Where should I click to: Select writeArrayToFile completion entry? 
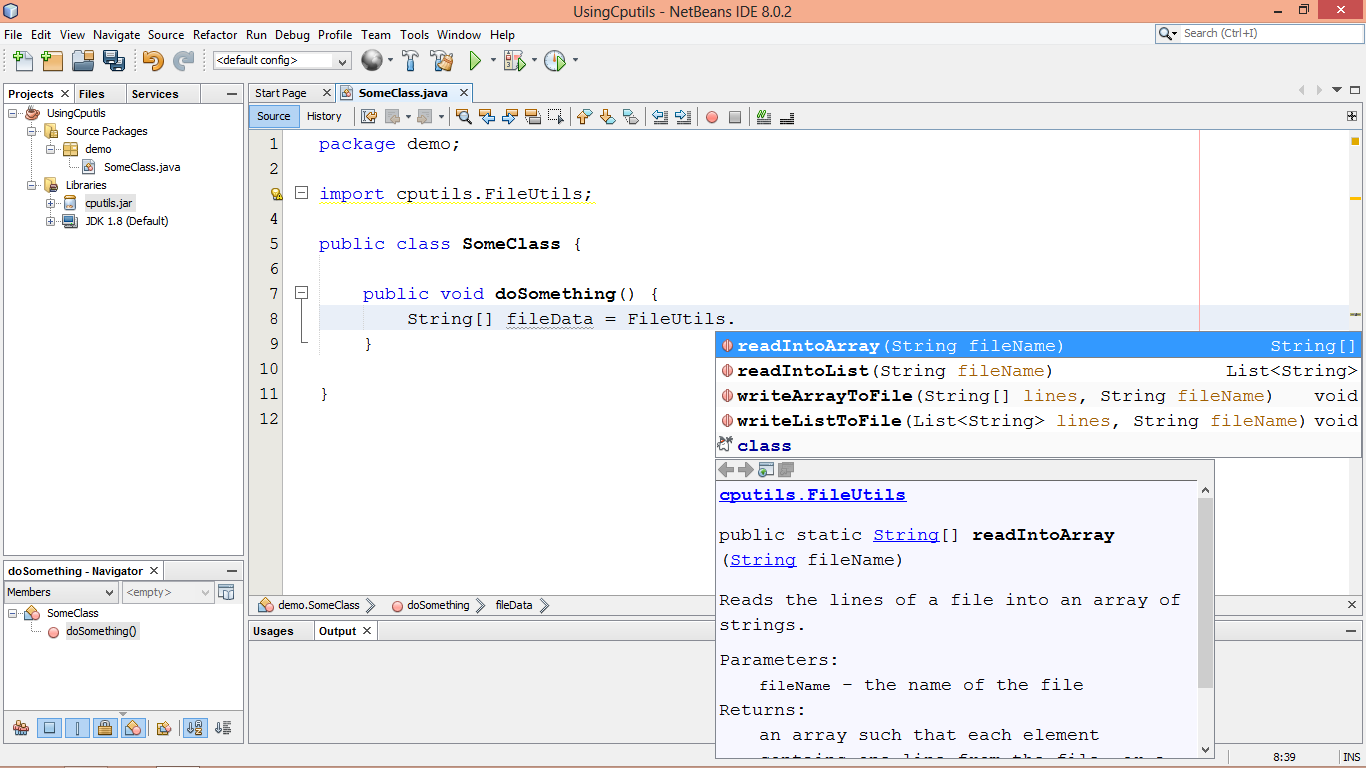[x=1038, y=396]
